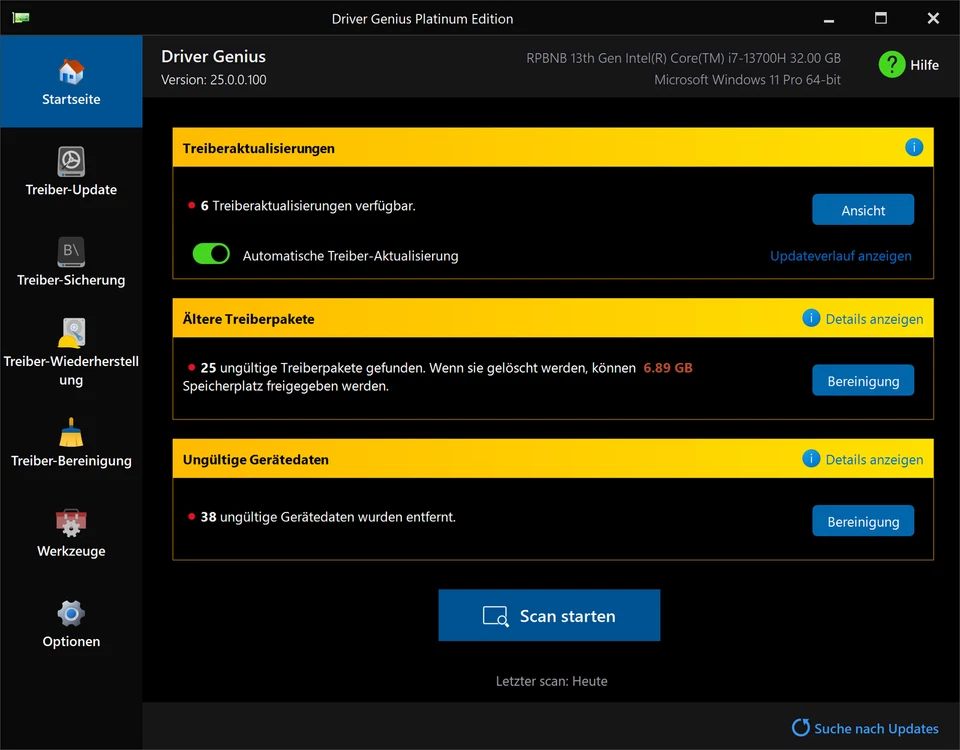Click the Driver Genius icon in the title bar
The image size is (960, 750).
pos(20,17)
